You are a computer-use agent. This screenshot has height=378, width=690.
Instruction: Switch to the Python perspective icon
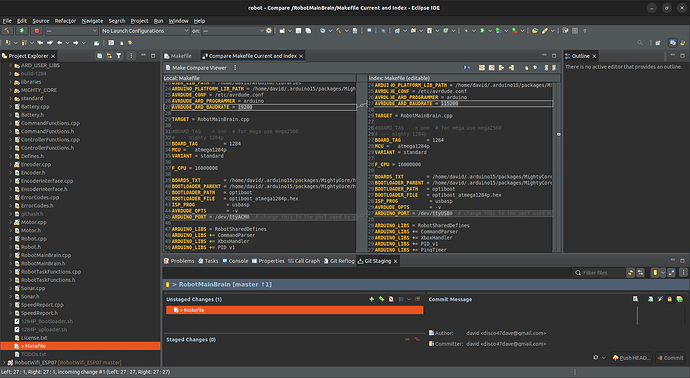tap(683, 43)
